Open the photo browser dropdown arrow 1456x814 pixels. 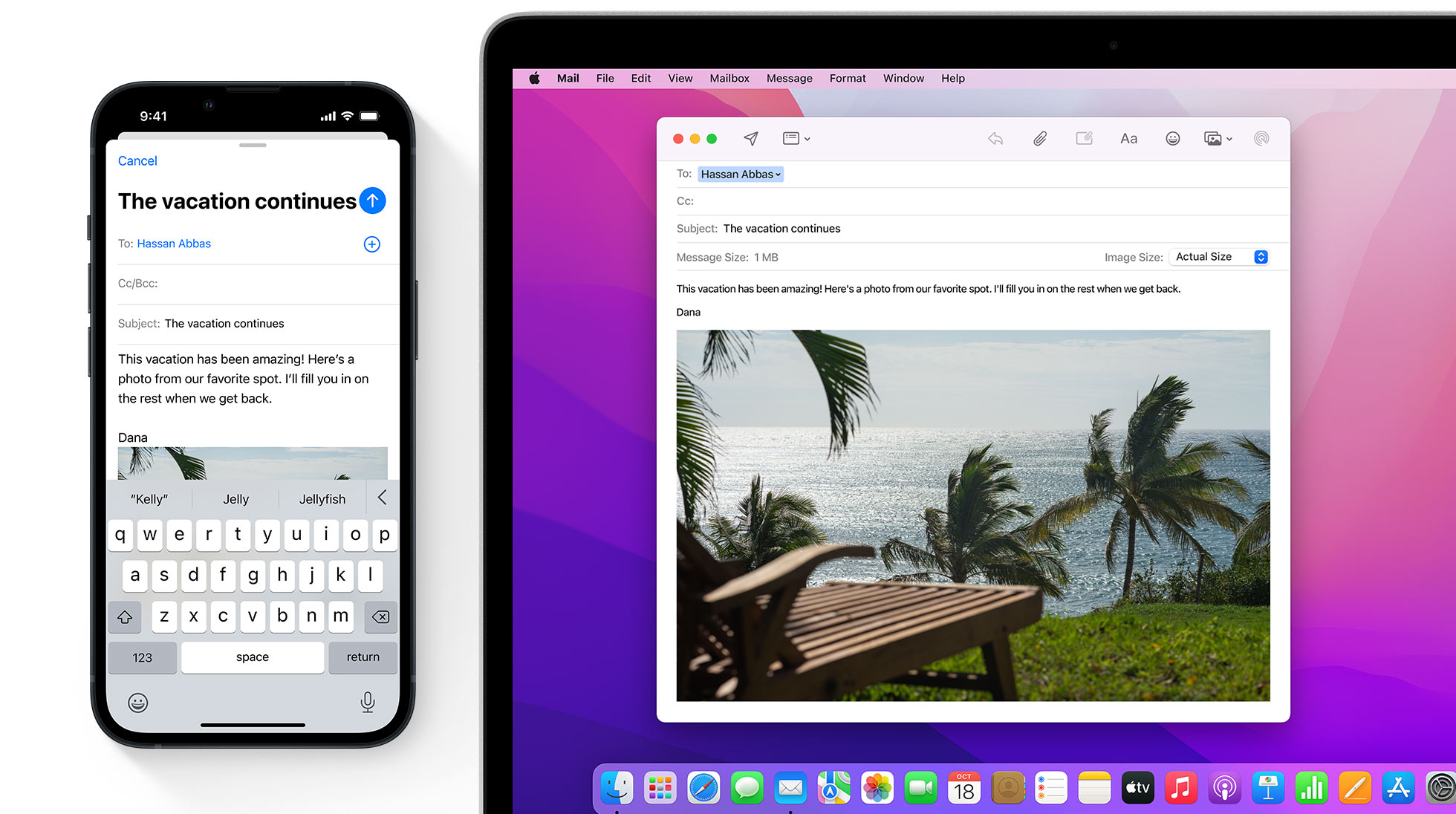point(1229,139)
